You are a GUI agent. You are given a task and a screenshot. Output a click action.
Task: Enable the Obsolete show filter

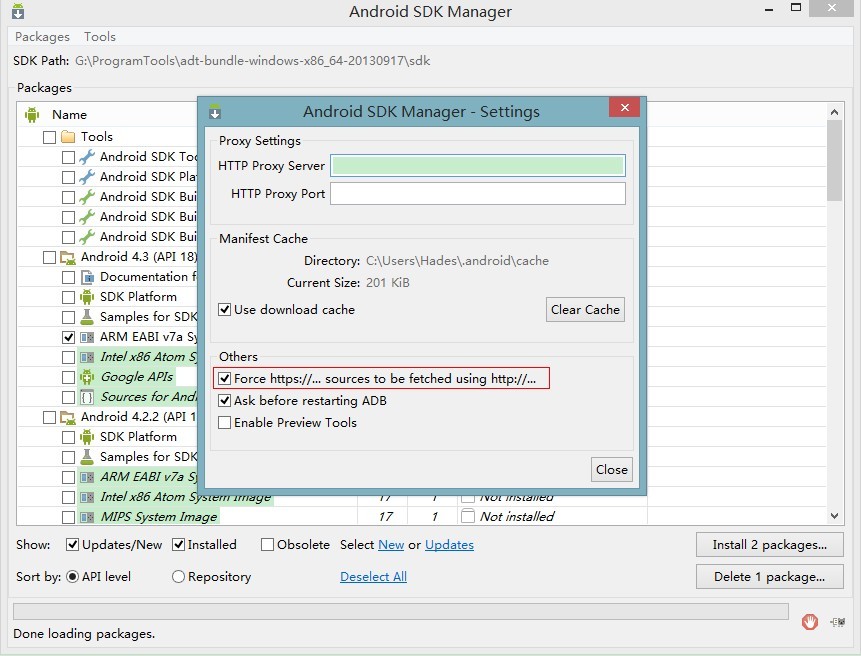coord(267,545)
